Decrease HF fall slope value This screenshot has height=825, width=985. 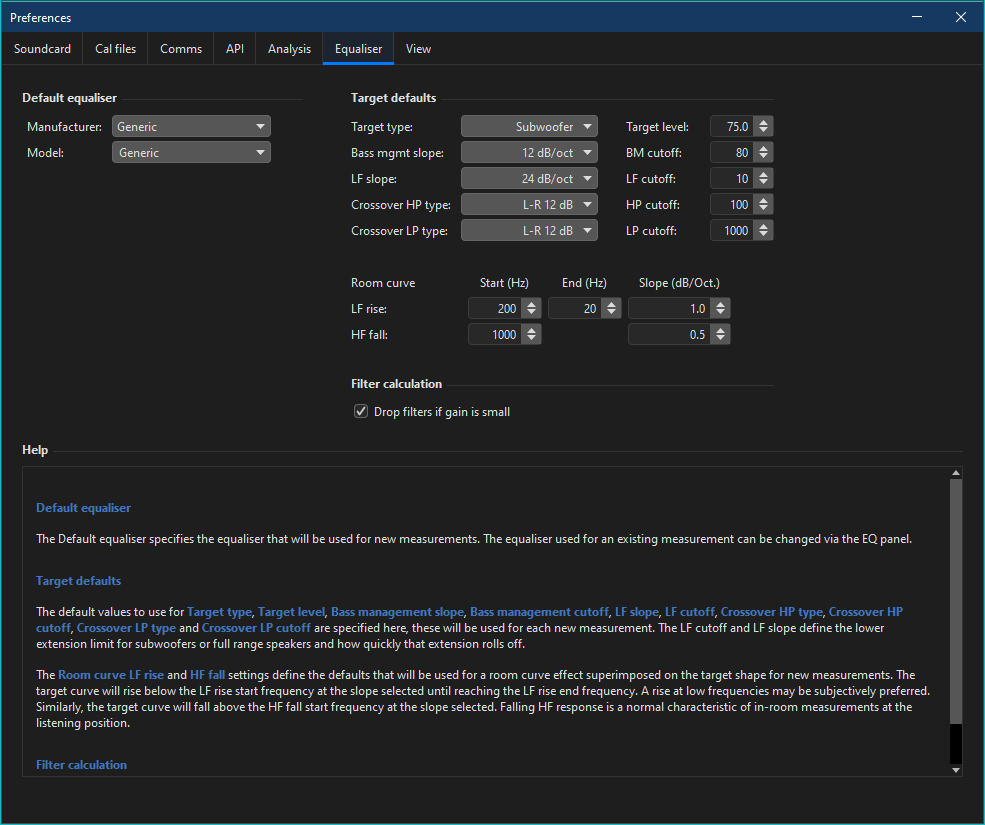click(721, 339)
